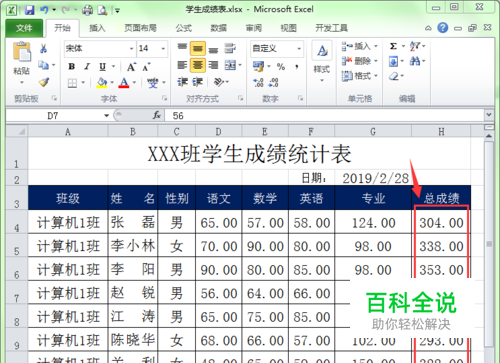Open the File tab

24,28
